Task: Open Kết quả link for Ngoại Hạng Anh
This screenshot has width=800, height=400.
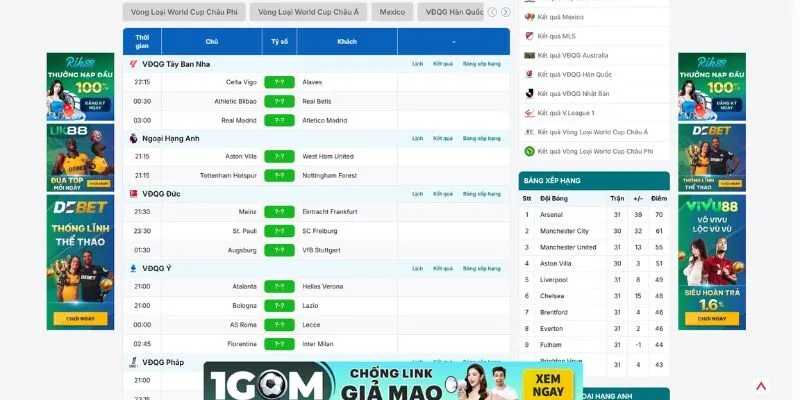Action: (x=443, y=138)
